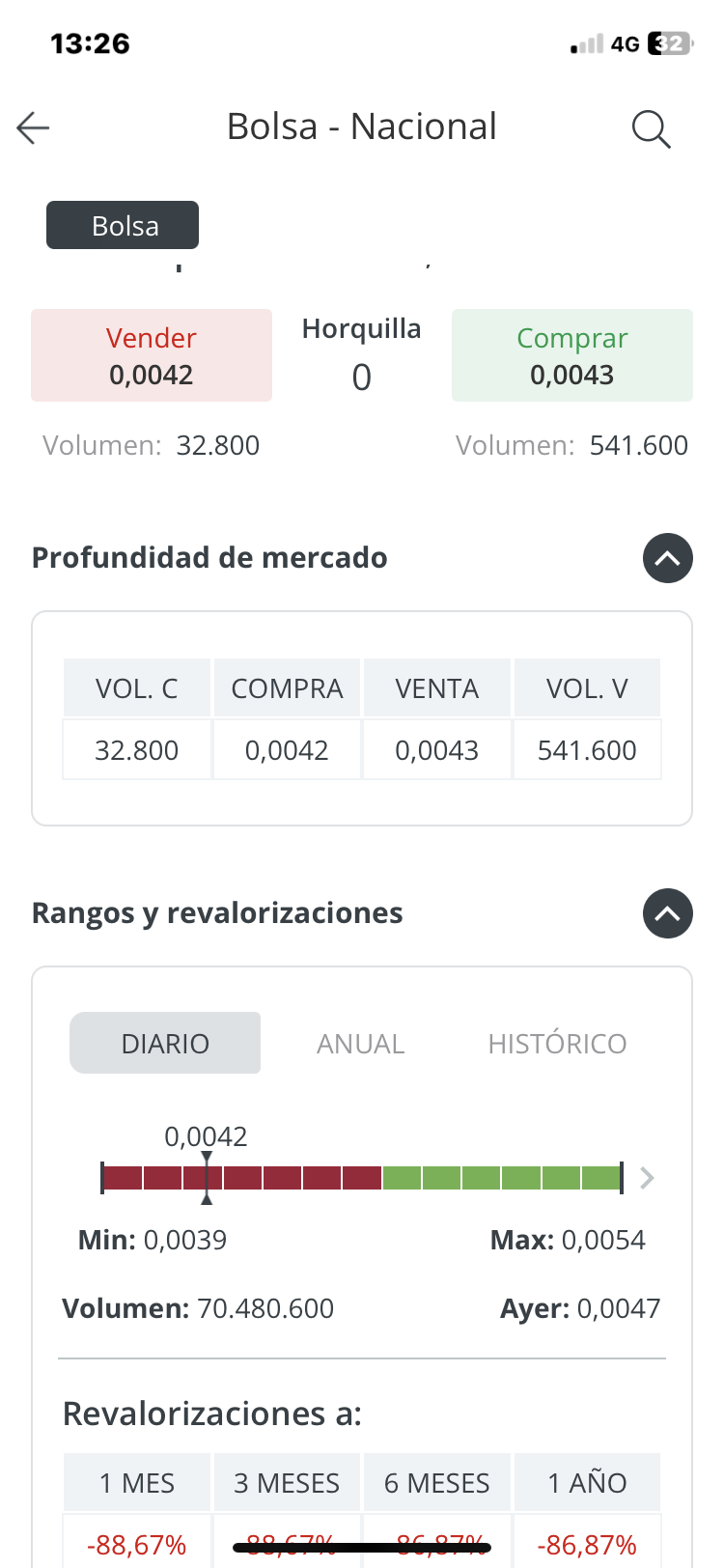Click the price marker on range bar
The height and width of the screenshot is (1568, 724).
click(207, 1178)
